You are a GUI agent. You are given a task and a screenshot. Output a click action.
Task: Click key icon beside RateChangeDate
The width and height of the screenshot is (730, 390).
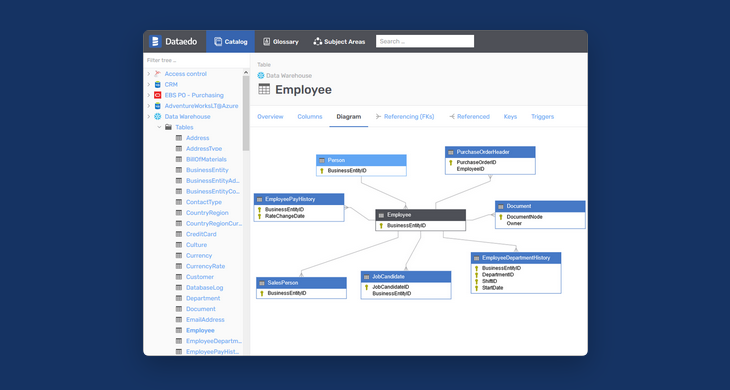pyautogui.click(x=259, y=216)
